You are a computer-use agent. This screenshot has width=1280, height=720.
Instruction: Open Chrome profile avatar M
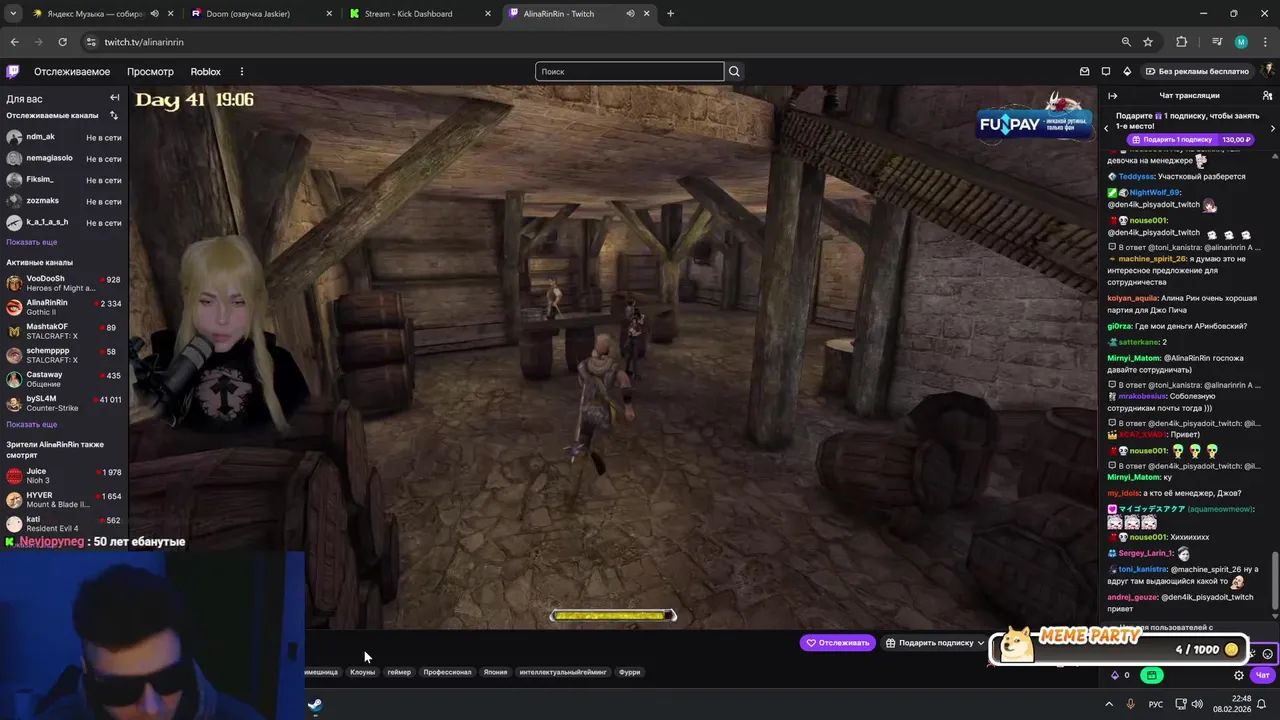[1241, 42]
